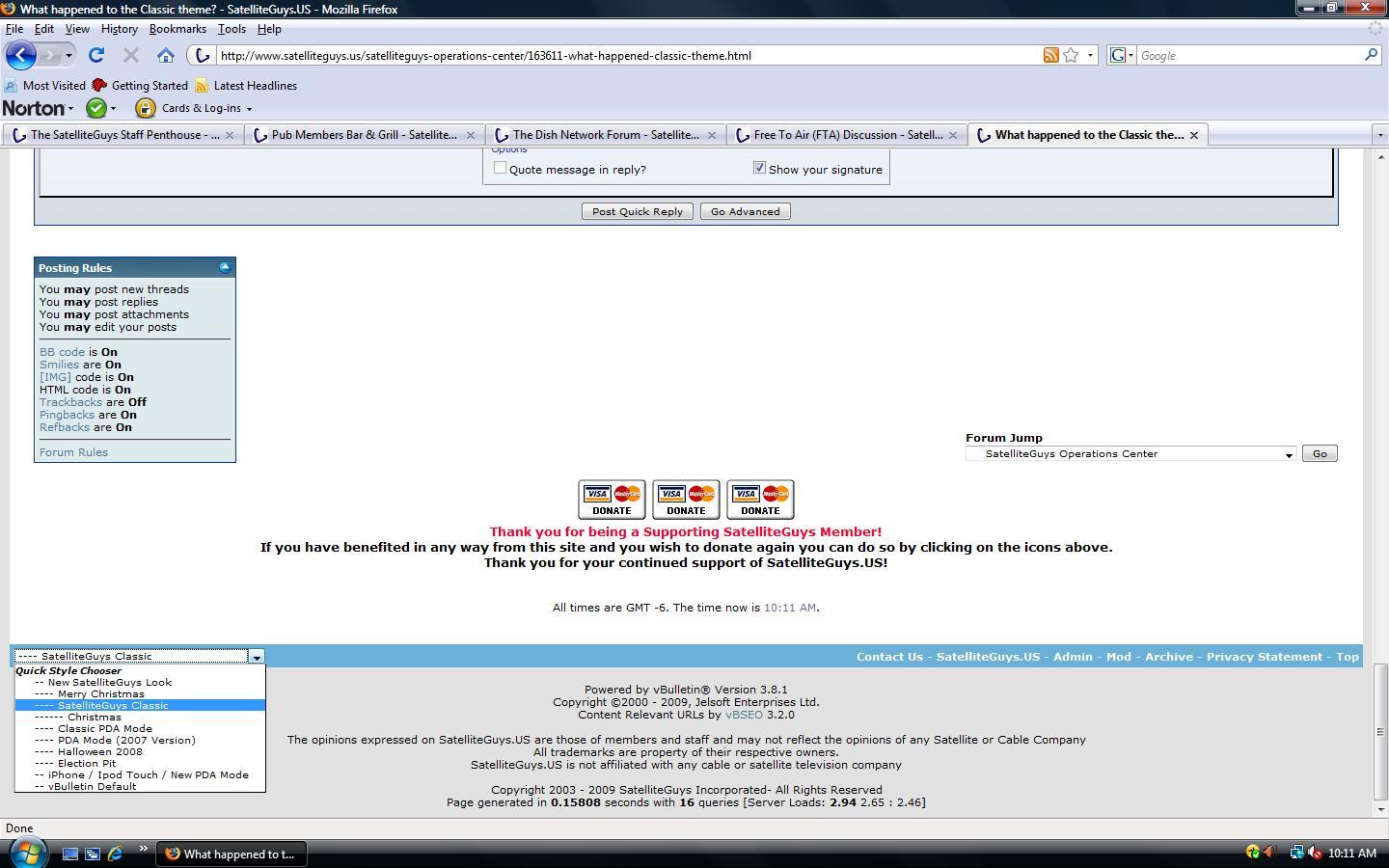The image size is (1389, 868).
Task: Open the address bar history dropdown arrow
Action: [x=1090, y=55]
